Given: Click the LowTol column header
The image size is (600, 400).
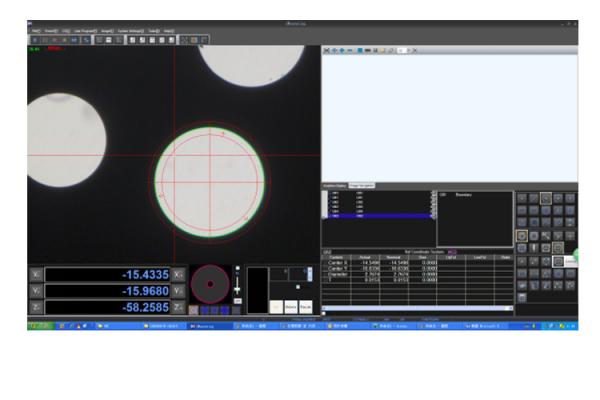Looking at the screenshot, I should pos(480,258).
